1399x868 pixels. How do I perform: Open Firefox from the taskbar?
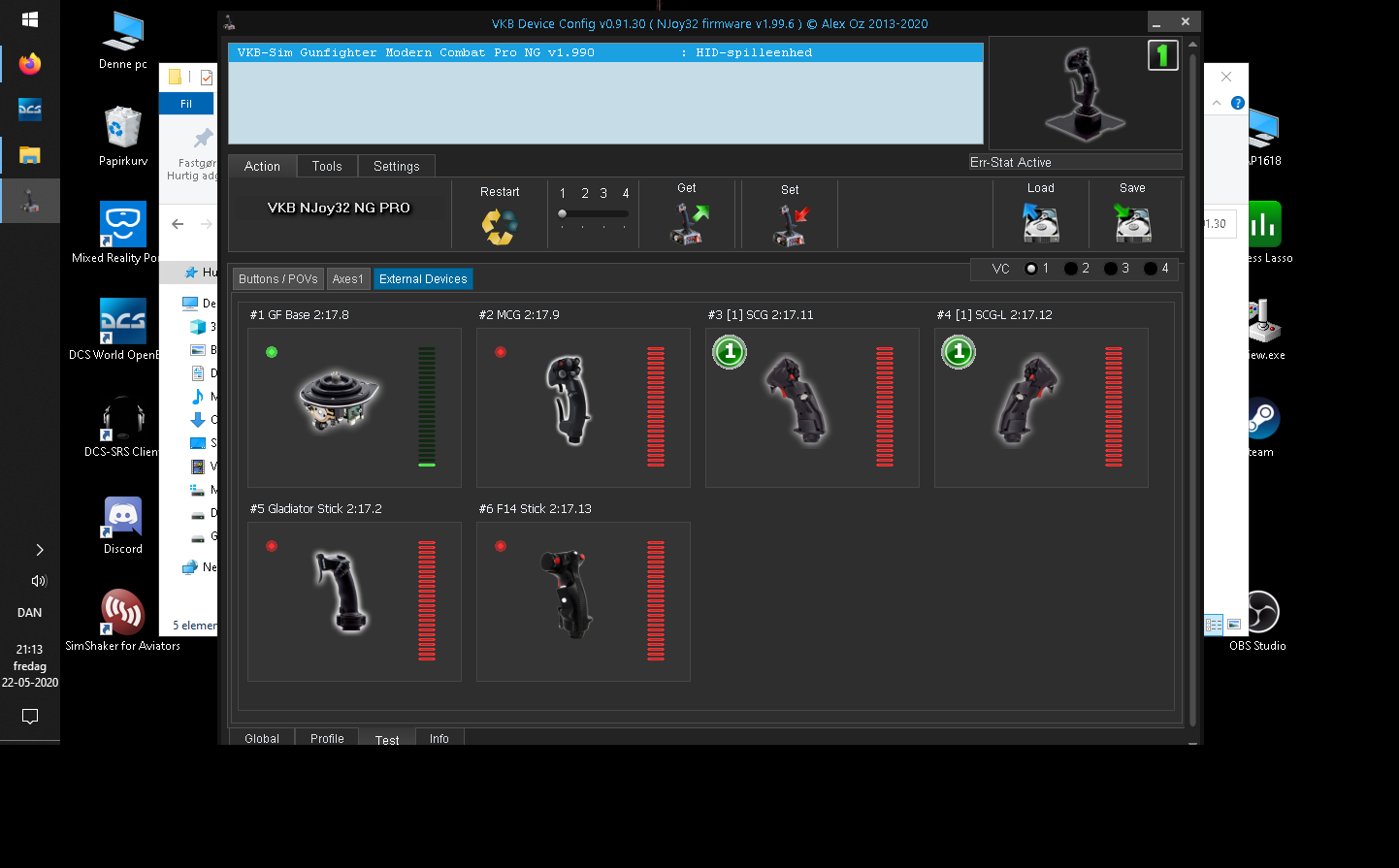(x=30, y=64)
